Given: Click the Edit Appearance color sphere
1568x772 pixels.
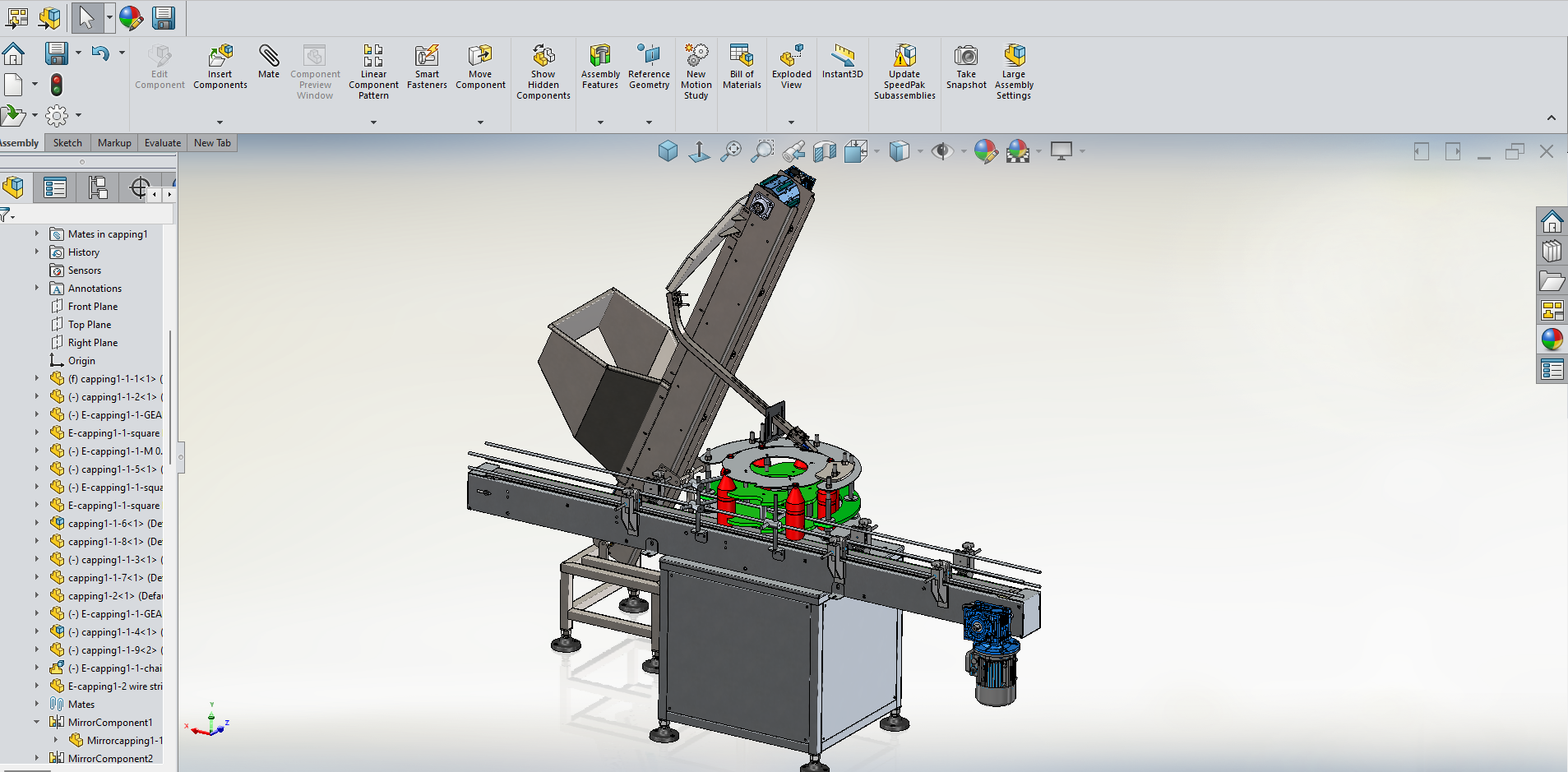Looking at the screenshot, I should pyautogui.click(x=986, y=151).
